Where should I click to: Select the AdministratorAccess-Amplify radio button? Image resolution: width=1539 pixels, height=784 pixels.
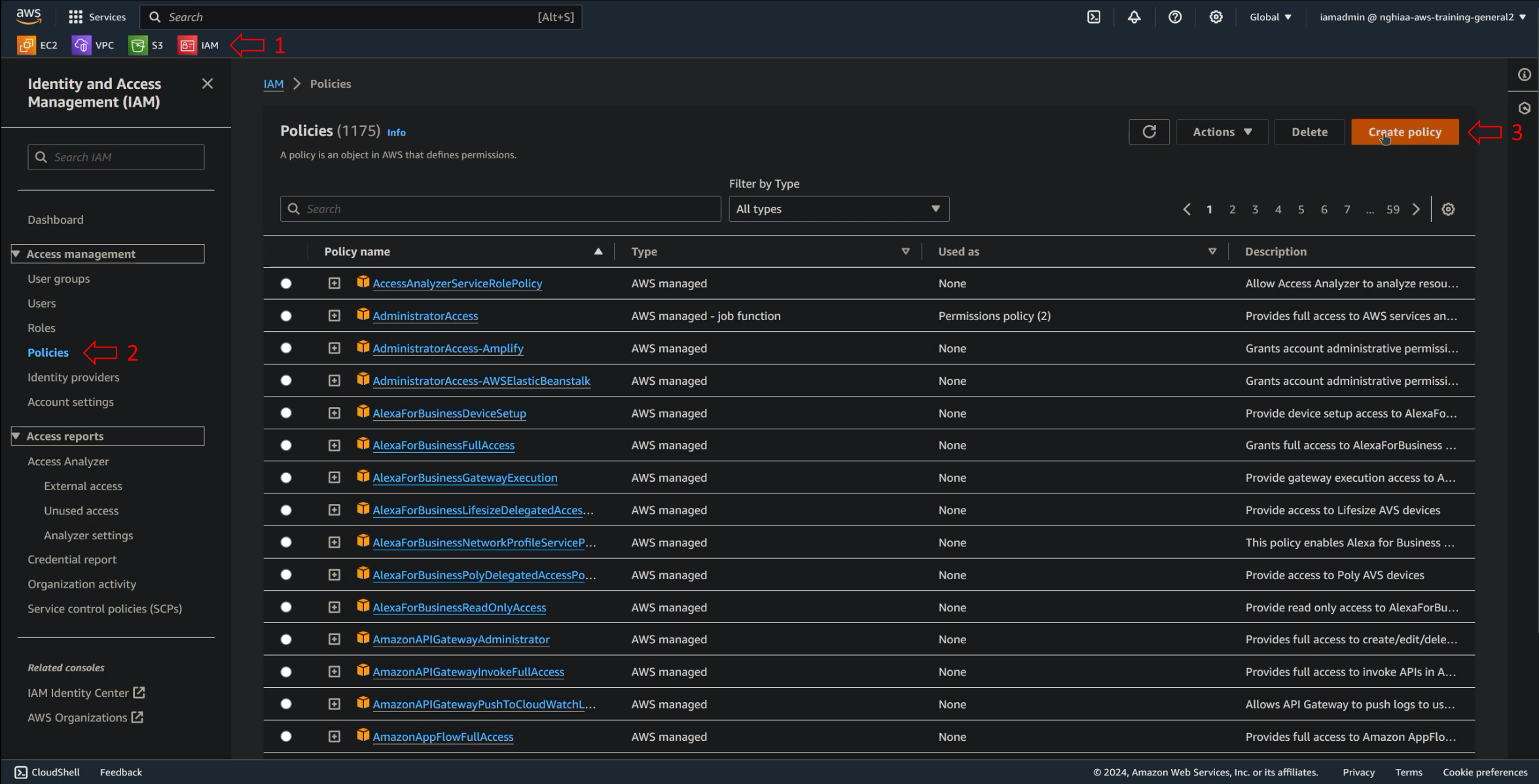click(286, 348)
